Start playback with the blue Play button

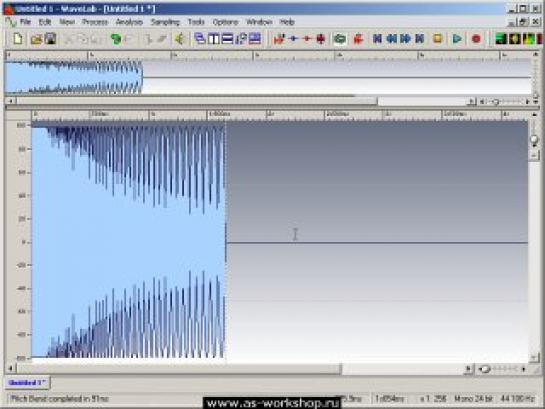[457, 39]
